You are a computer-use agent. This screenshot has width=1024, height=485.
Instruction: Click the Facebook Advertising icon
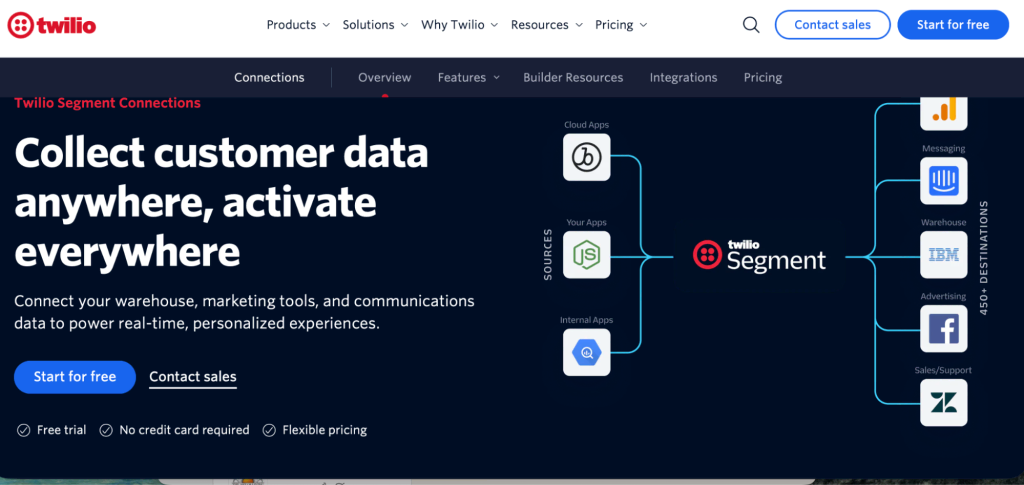tap(944, 329)
